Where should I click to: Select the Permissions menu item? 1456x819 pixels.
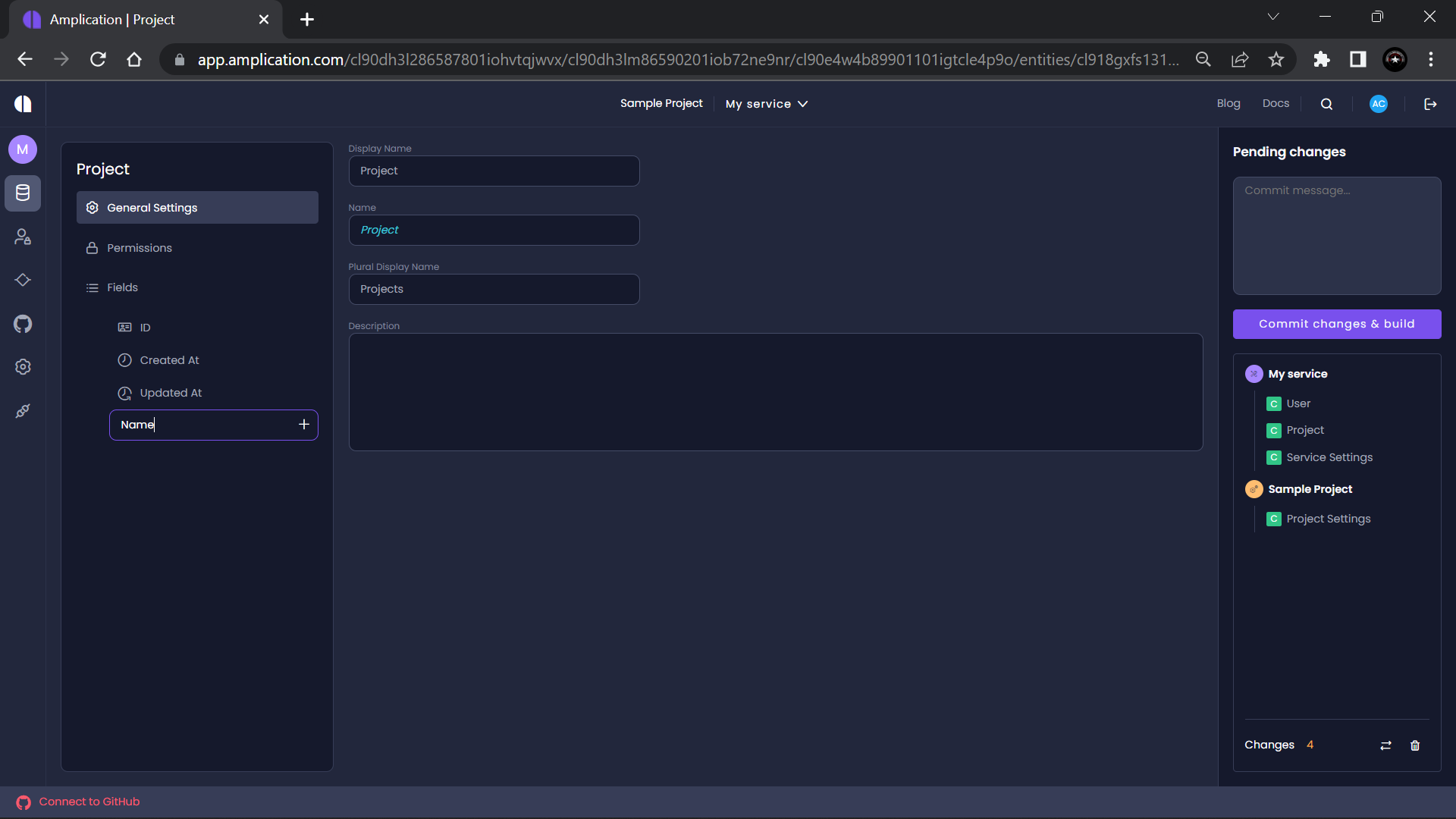pyautogui.click(x=140, y=248)
